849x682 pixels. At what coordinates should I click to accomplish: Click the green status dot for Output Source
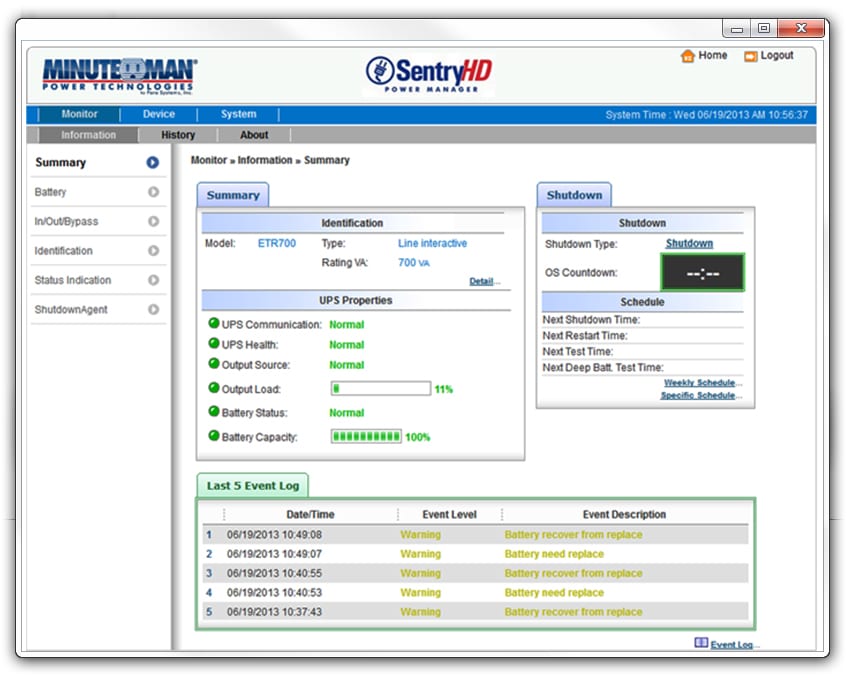pyautogui.click(x=214, y=363)
